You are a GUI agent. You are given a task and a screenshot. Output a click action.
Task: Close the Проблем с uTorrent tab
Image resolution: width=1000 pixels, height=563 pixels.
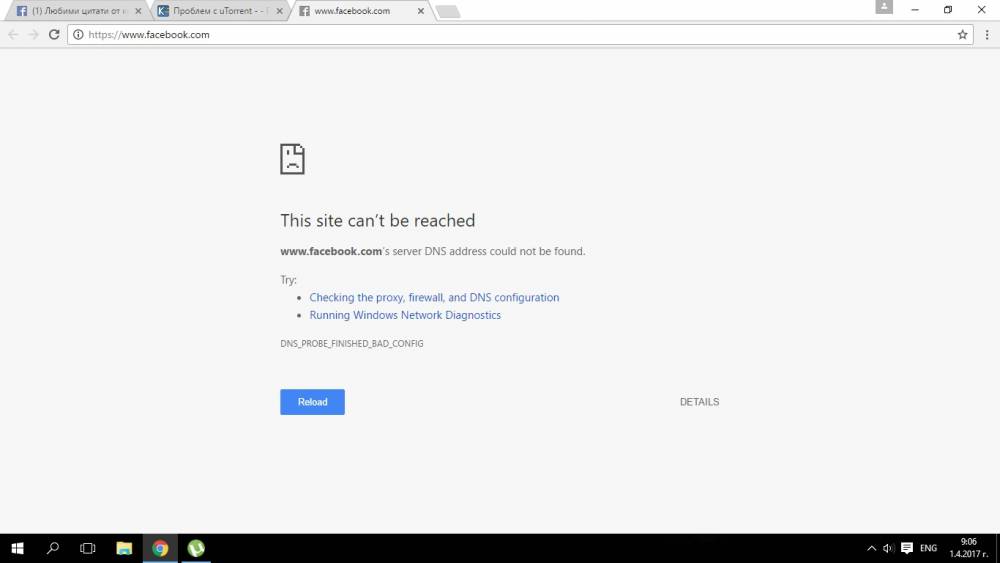point(279,11)
